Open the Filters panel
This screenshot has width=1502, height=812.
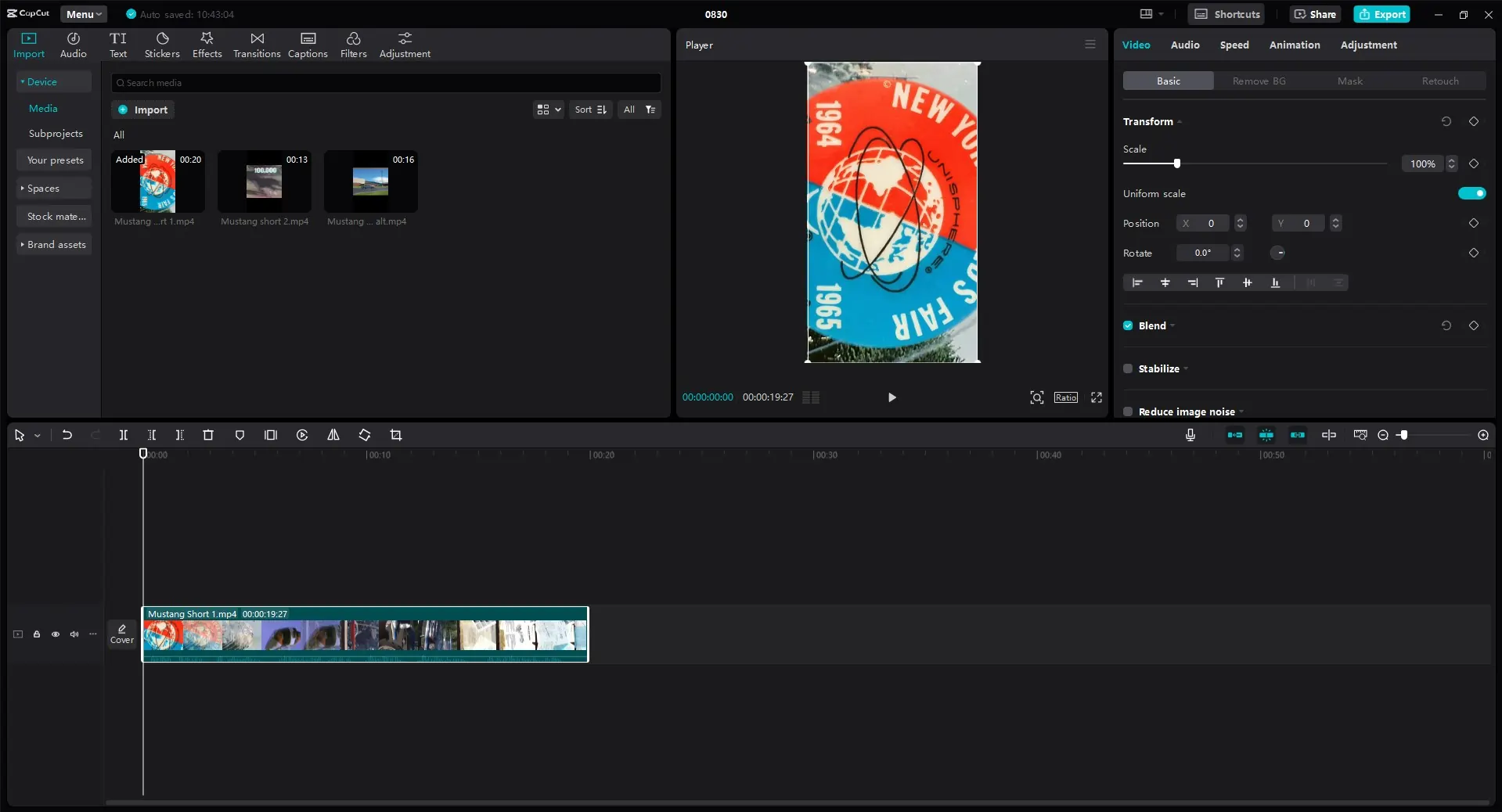click(x=353, y=45)
